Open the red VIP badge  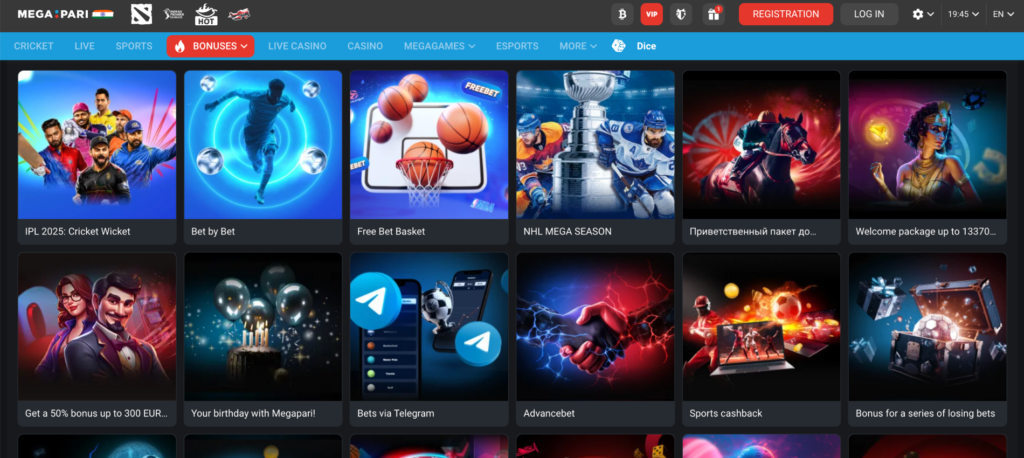(x=652, y=14)
